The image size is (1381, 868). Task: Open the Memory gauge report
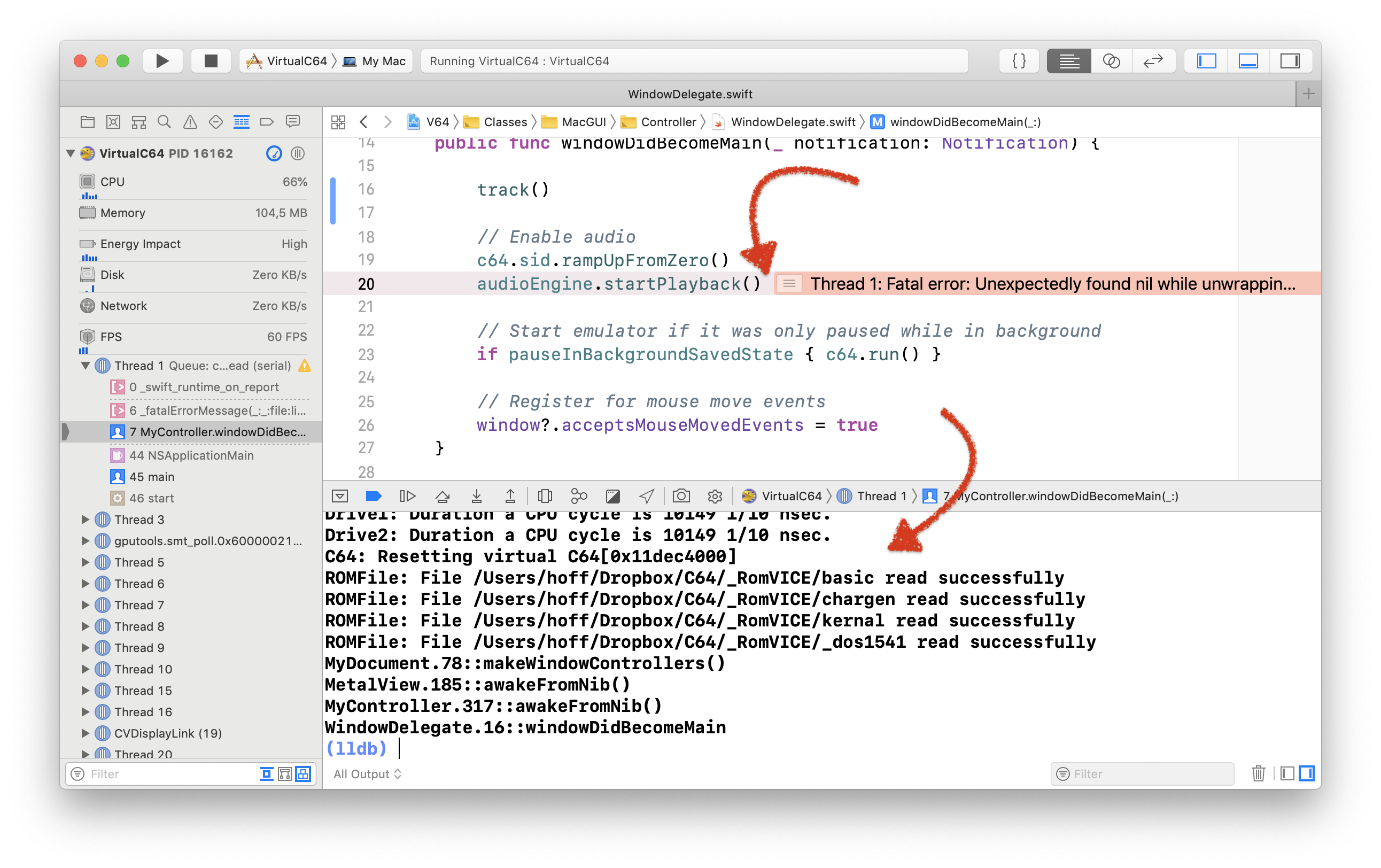(193, 213)
